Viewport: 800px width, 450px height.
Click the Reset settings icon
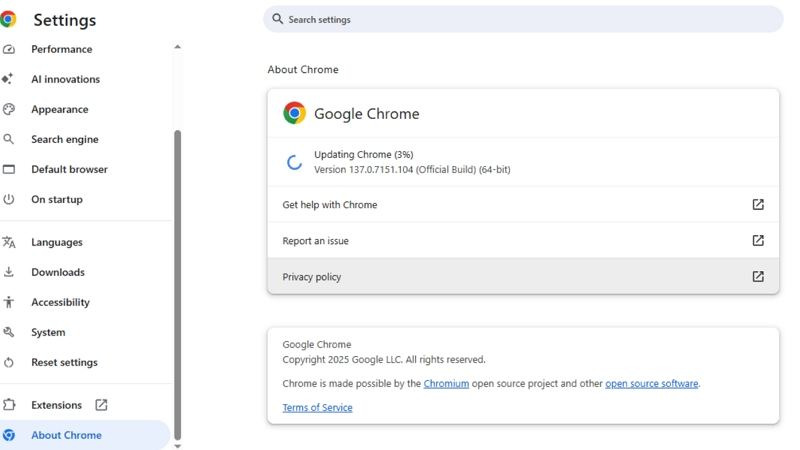pyautogui.click(x=9, y=362)
